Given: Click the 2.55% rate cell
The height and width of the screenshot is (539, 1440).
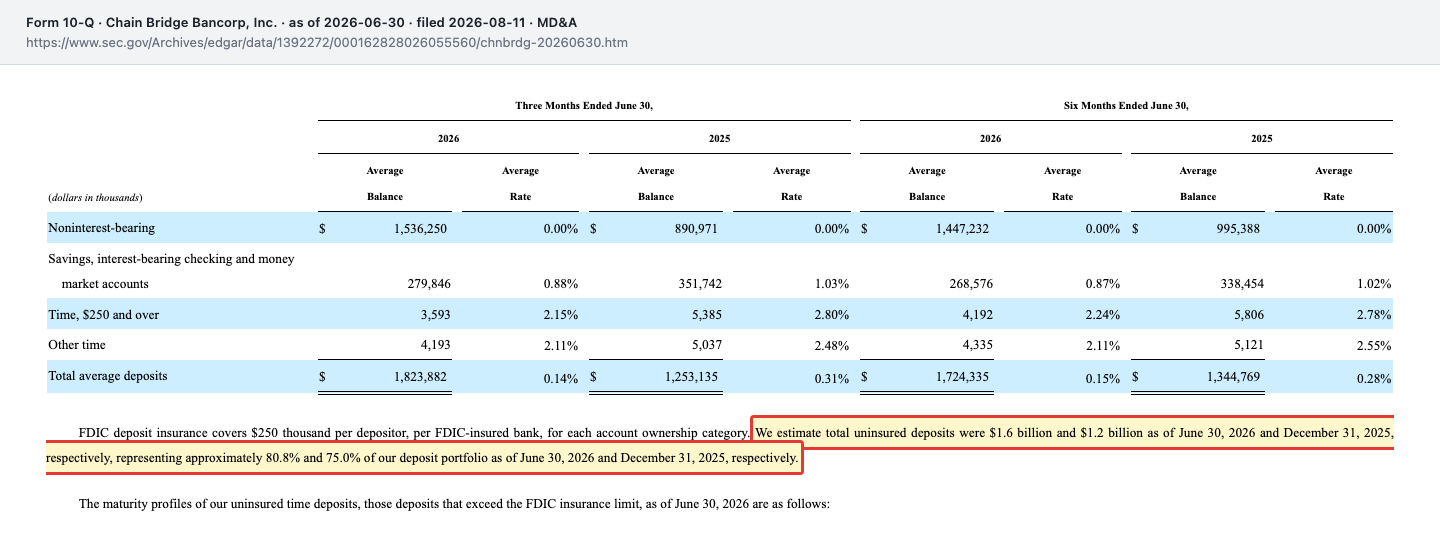Looking at the screenshot, I should point(1374,345).
